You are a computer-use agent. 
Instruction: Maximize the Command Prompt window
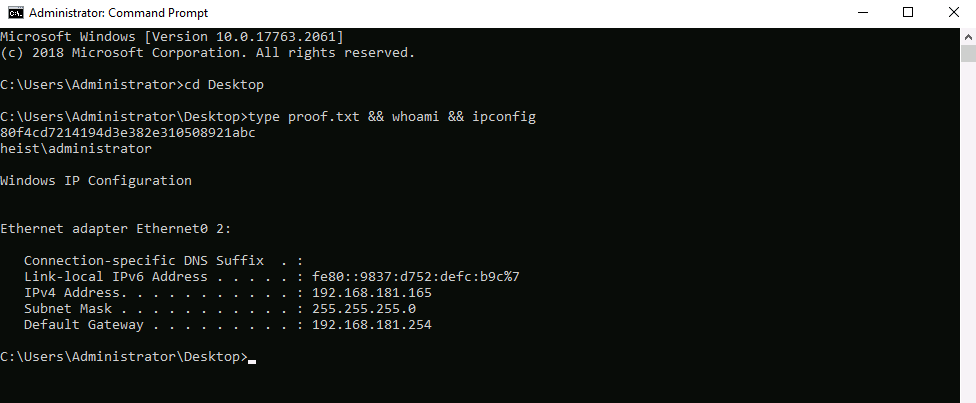tap(908, 13)
